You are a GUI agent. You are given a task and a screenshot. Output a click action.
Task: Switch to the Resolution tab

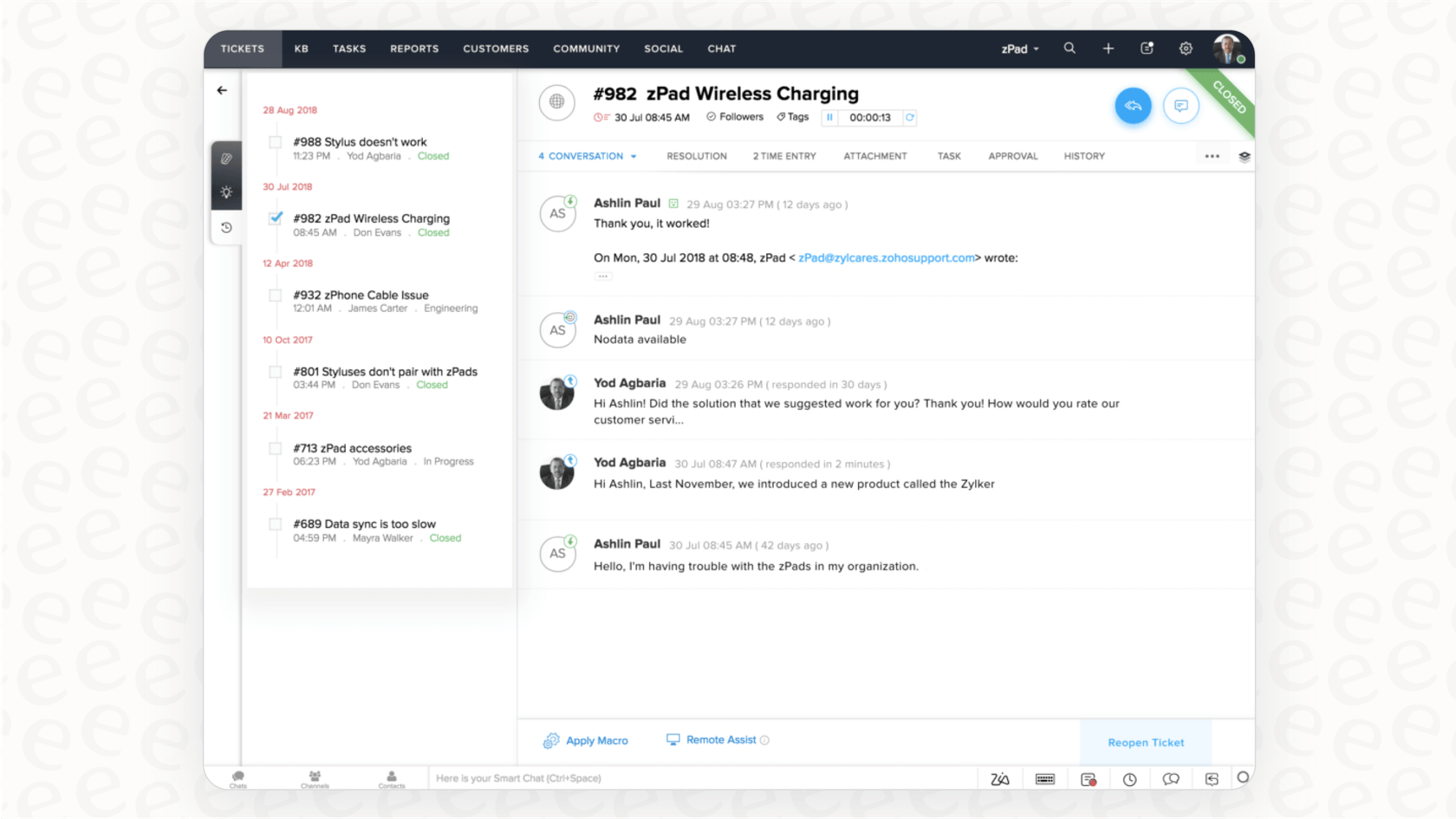[x=696, y=156]
